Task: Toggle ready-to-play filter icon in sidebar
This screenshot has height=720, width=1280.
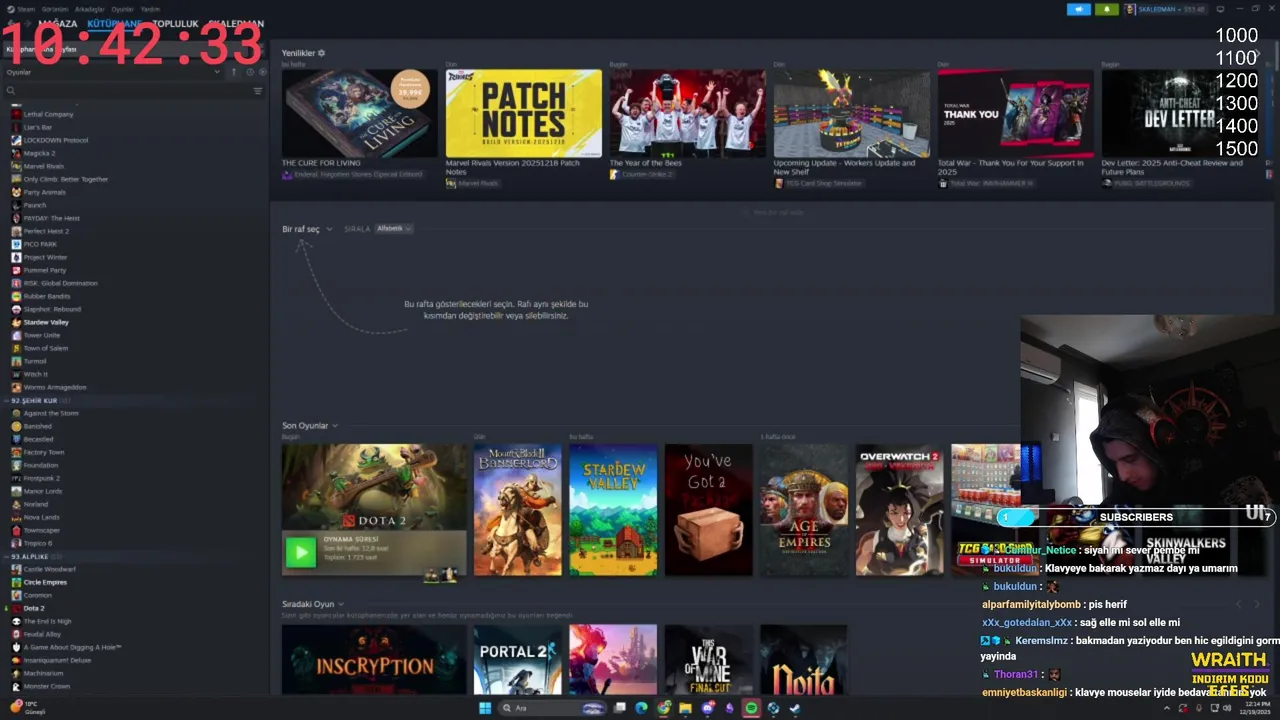Action: click(263, 72)
